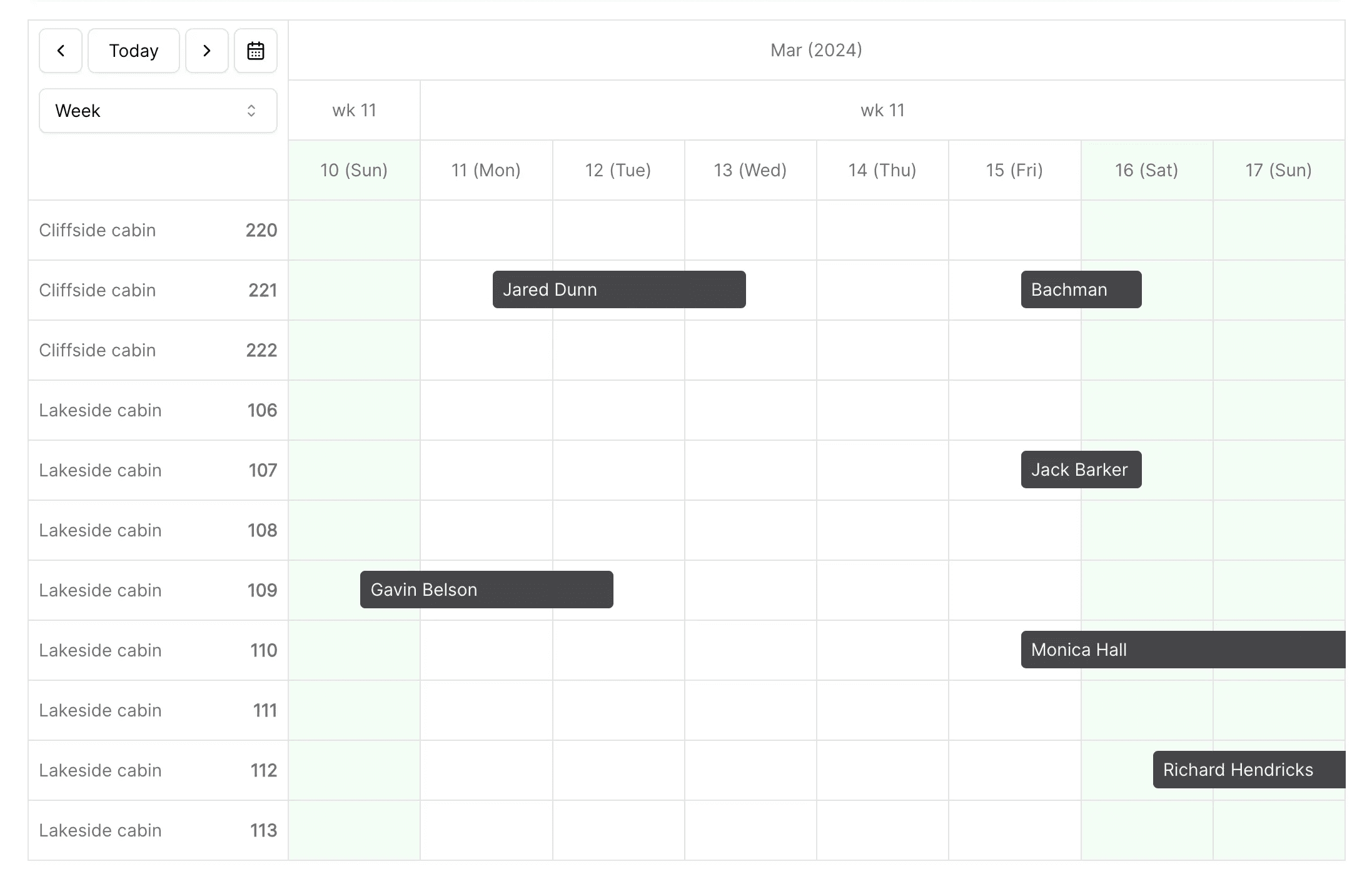Click the Mar 2024 month header
The image size is (1372, 884).
[x=817, y=50]
